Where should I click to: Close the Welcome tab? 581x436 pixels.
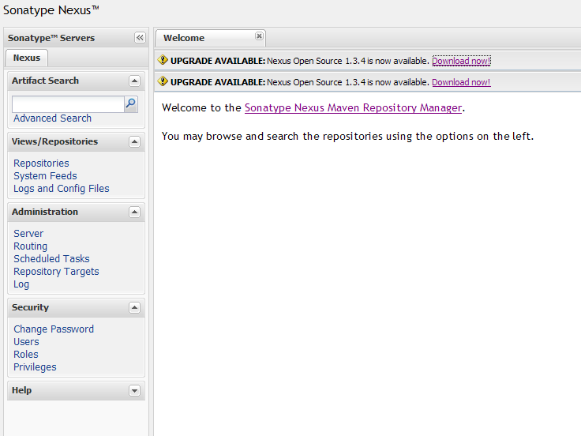(259, 36)
